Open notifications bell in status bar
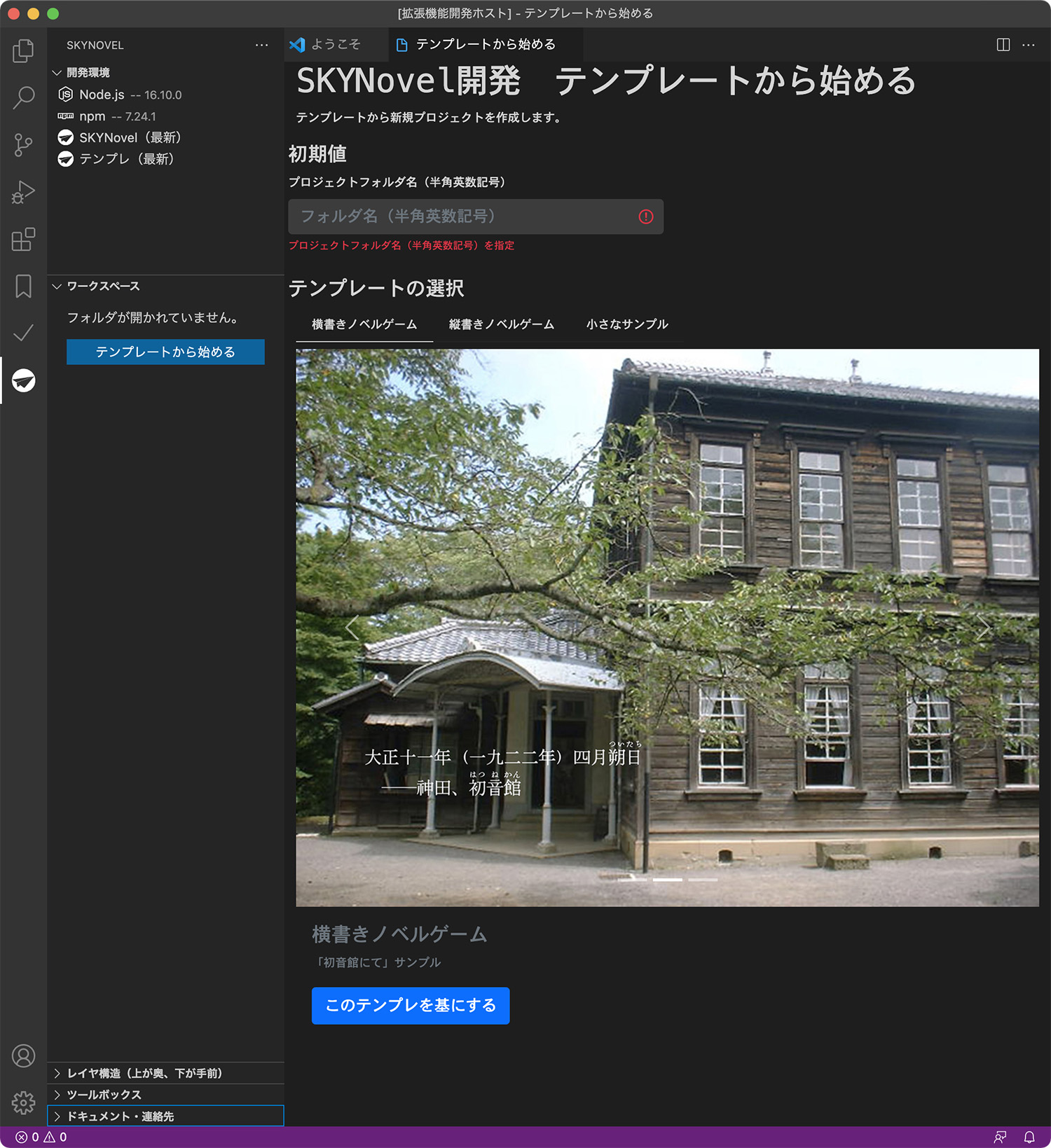The image size is (1051, 1148). tap(1029, 1137)
